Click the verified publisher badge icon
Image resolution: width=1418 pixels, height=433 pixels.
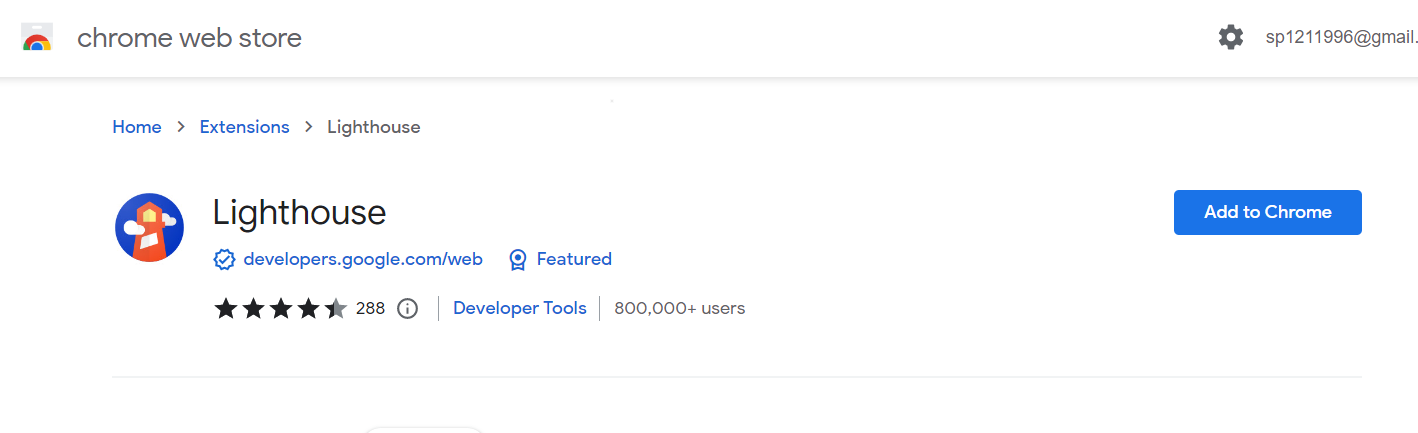tap(225, 260)
